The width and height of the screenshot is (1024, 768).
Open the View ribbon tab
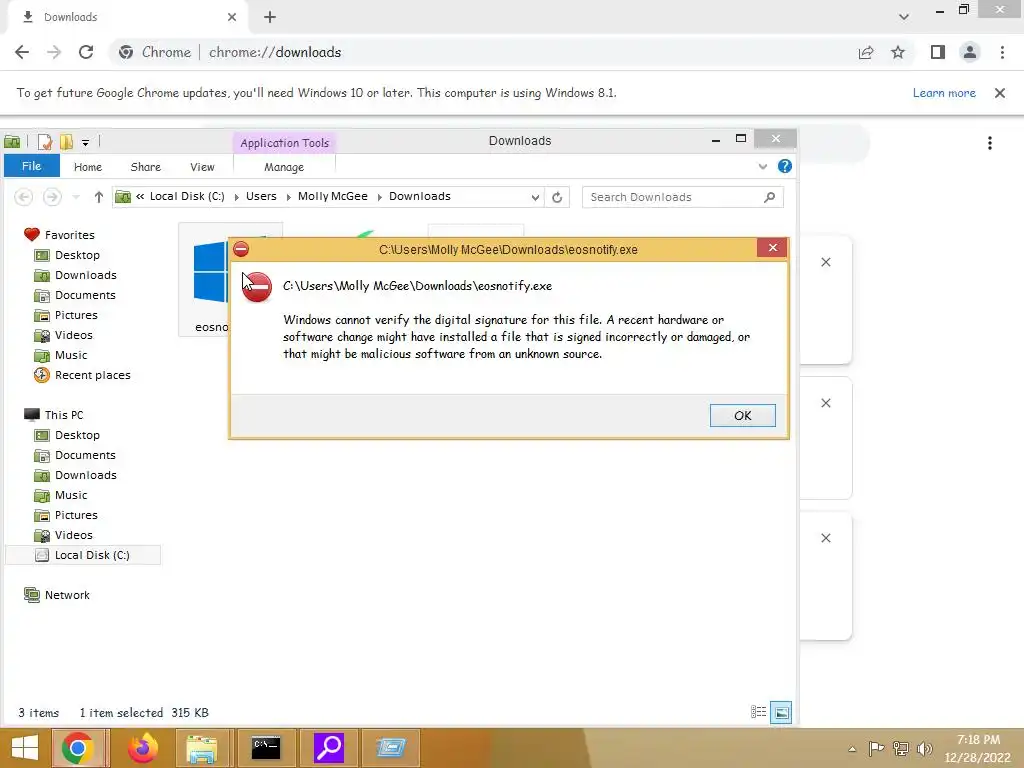click(x=202, y=167)
